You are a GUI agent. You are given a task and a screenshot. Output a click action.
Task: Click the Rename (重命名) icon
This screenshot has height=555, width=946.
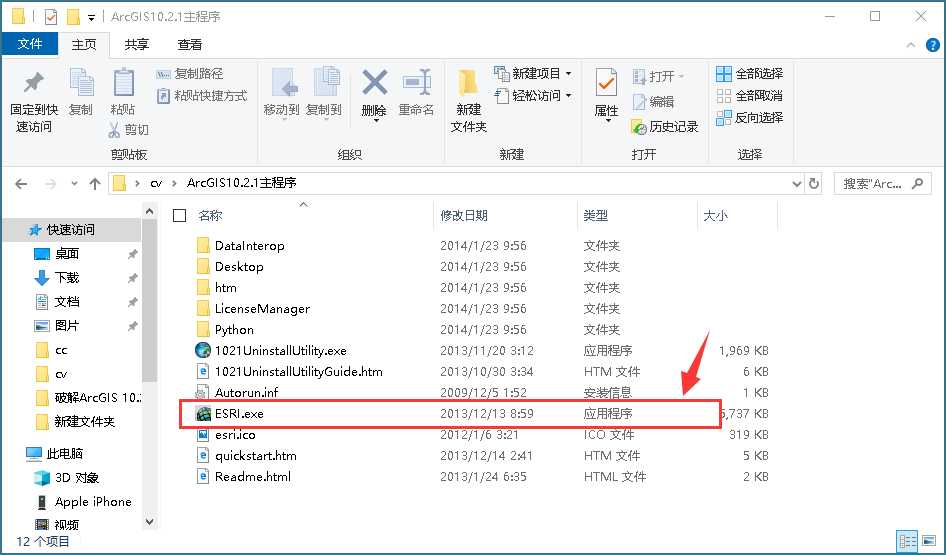coord(416,82)
